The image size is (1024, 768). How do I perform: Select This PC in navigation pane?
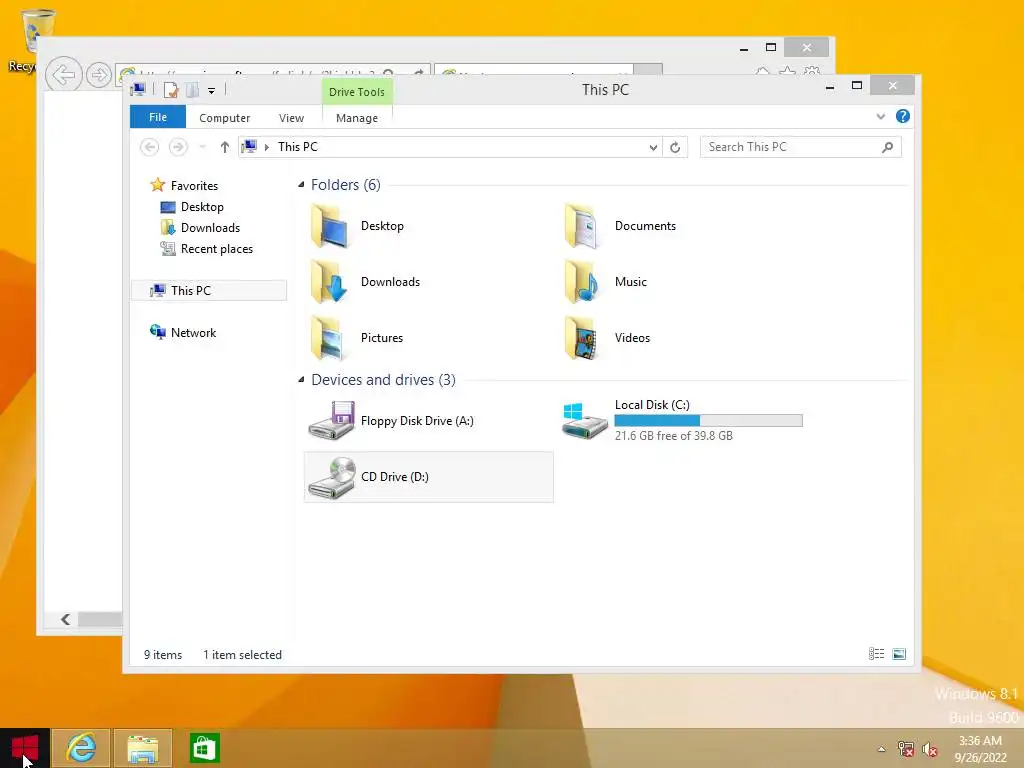[209, 291]
